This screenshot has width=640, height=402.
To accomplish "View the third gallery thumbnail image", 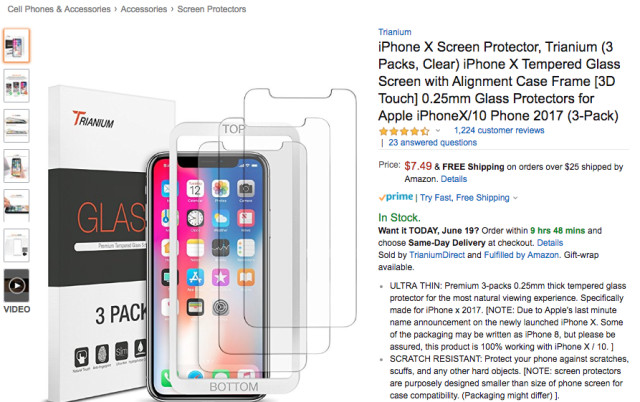I will click(x=17, y=125).
